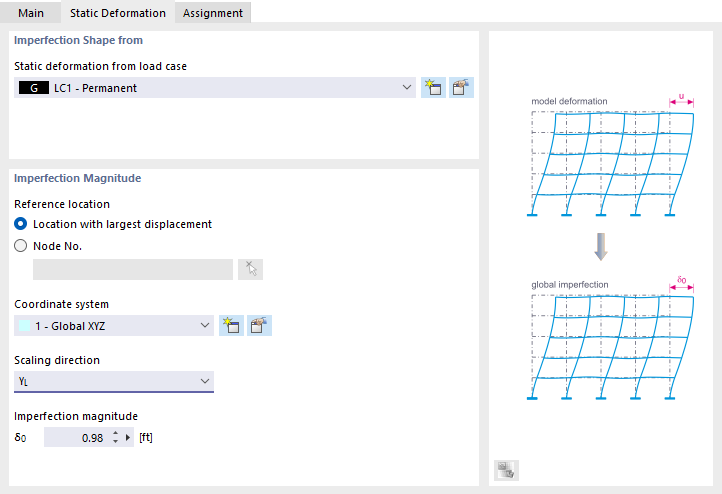Open Scaling direction dropdown
This screenshot has height=494, width=722.
205,381
